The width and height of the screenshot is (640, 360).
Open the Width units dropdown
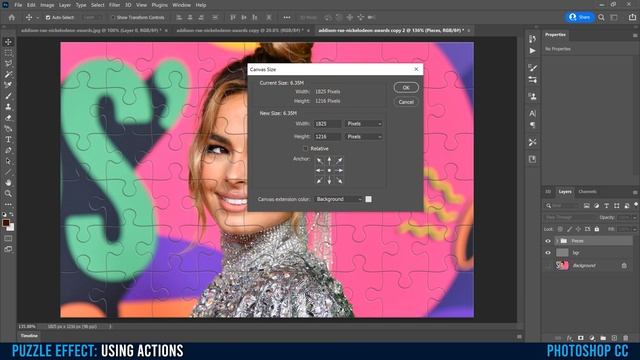point(364,124)
